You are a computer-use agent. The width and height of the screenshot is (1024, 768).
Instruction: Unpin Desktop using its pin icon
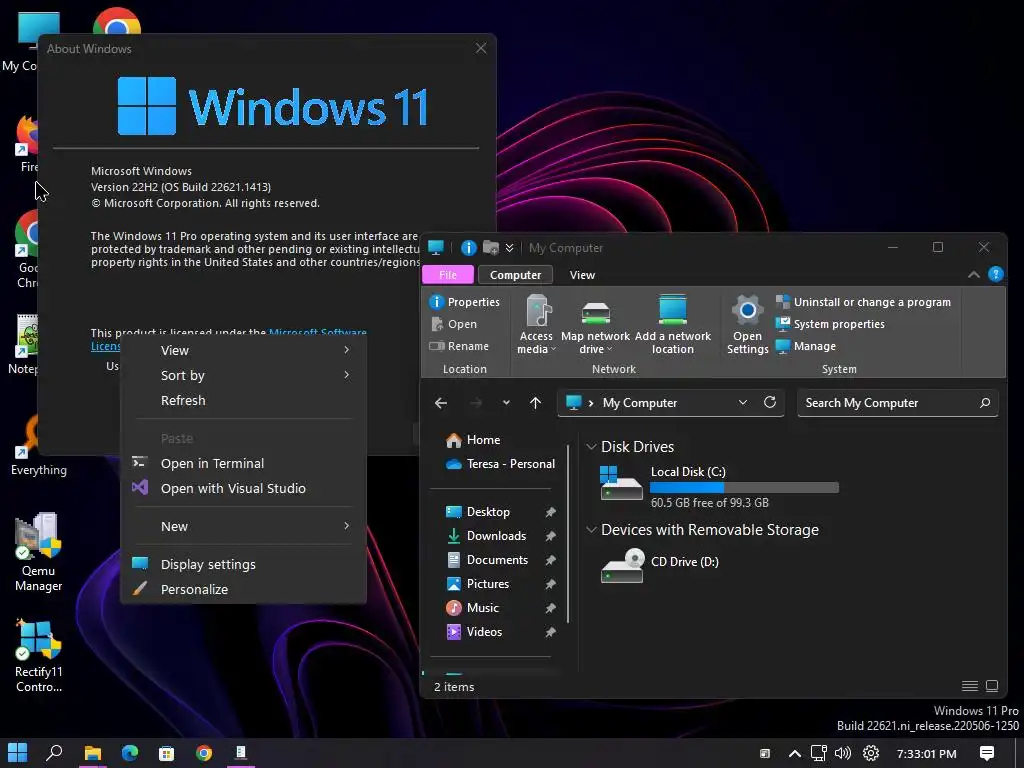pos(551,512)
